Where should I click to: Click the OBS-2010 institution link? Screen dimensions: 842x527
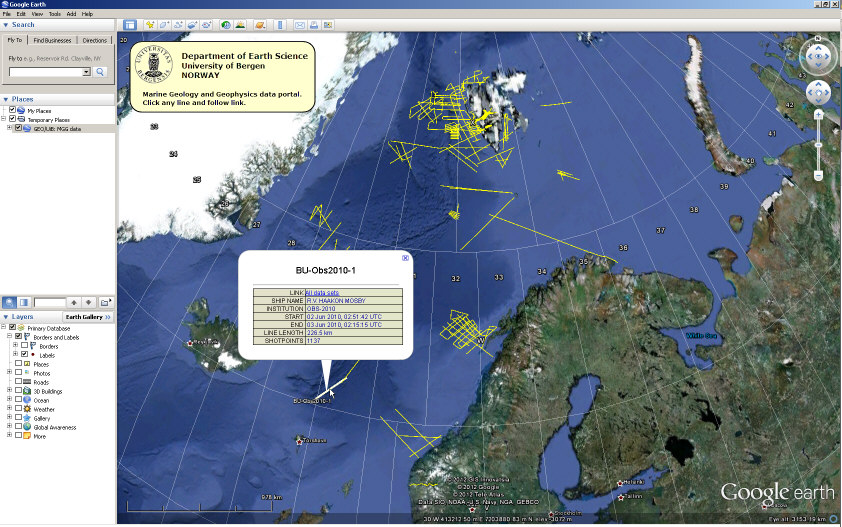(x=321, y=309)
